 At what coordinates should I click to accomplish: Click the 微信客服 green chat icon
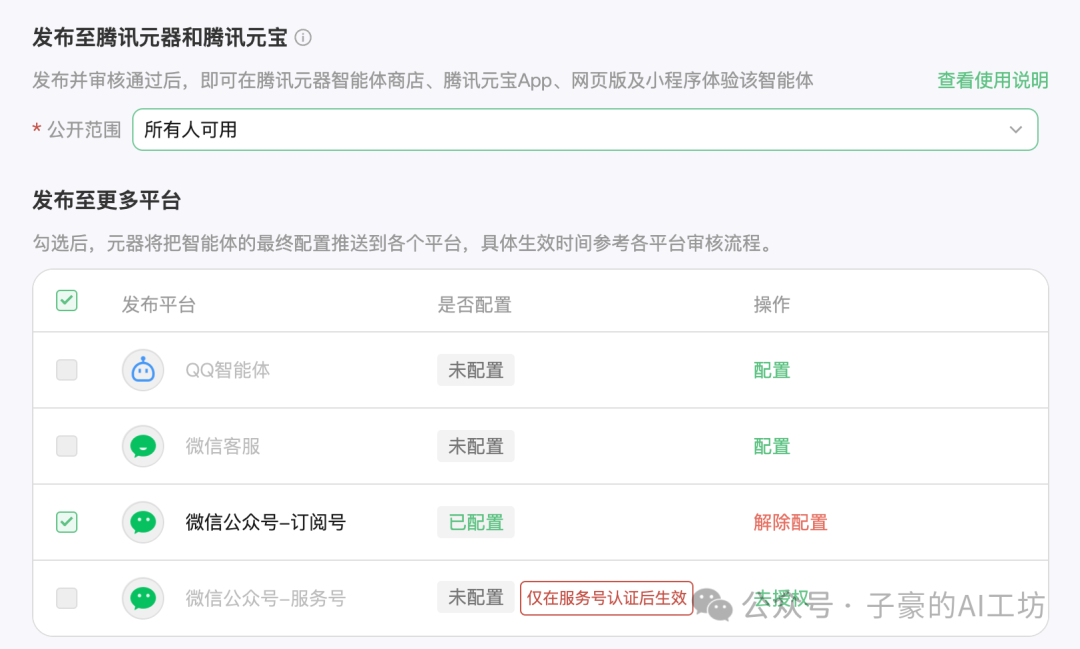tap(142, 446)
